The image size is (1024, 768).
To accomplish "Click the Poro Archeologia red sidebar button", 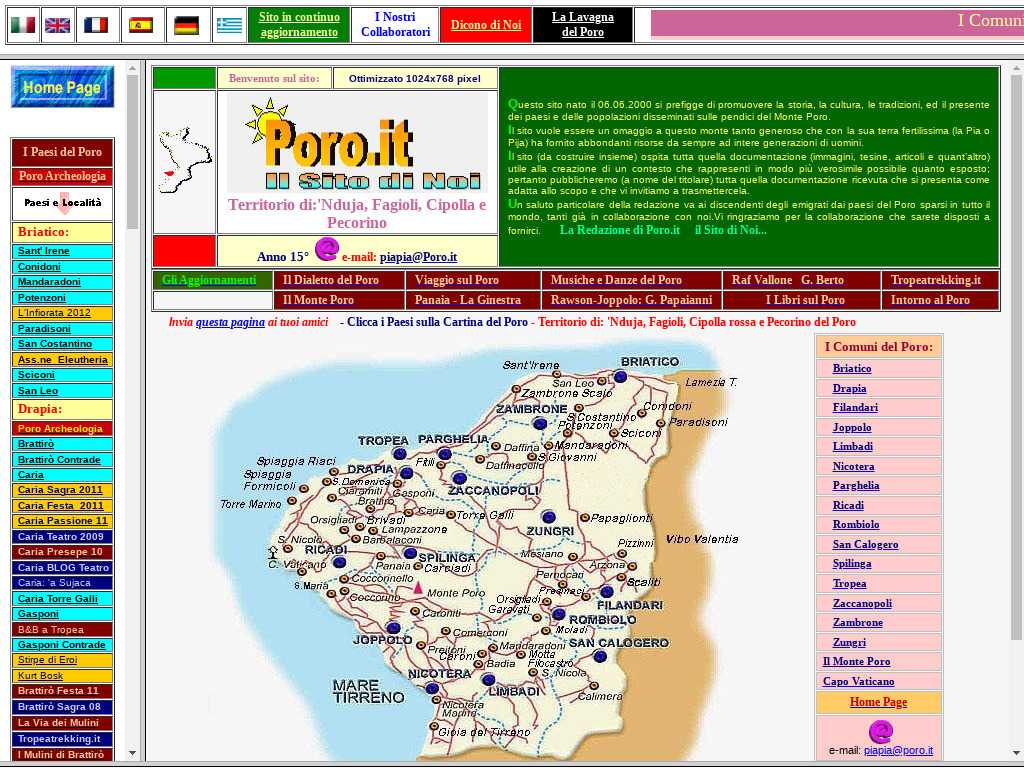I will 62,176.
